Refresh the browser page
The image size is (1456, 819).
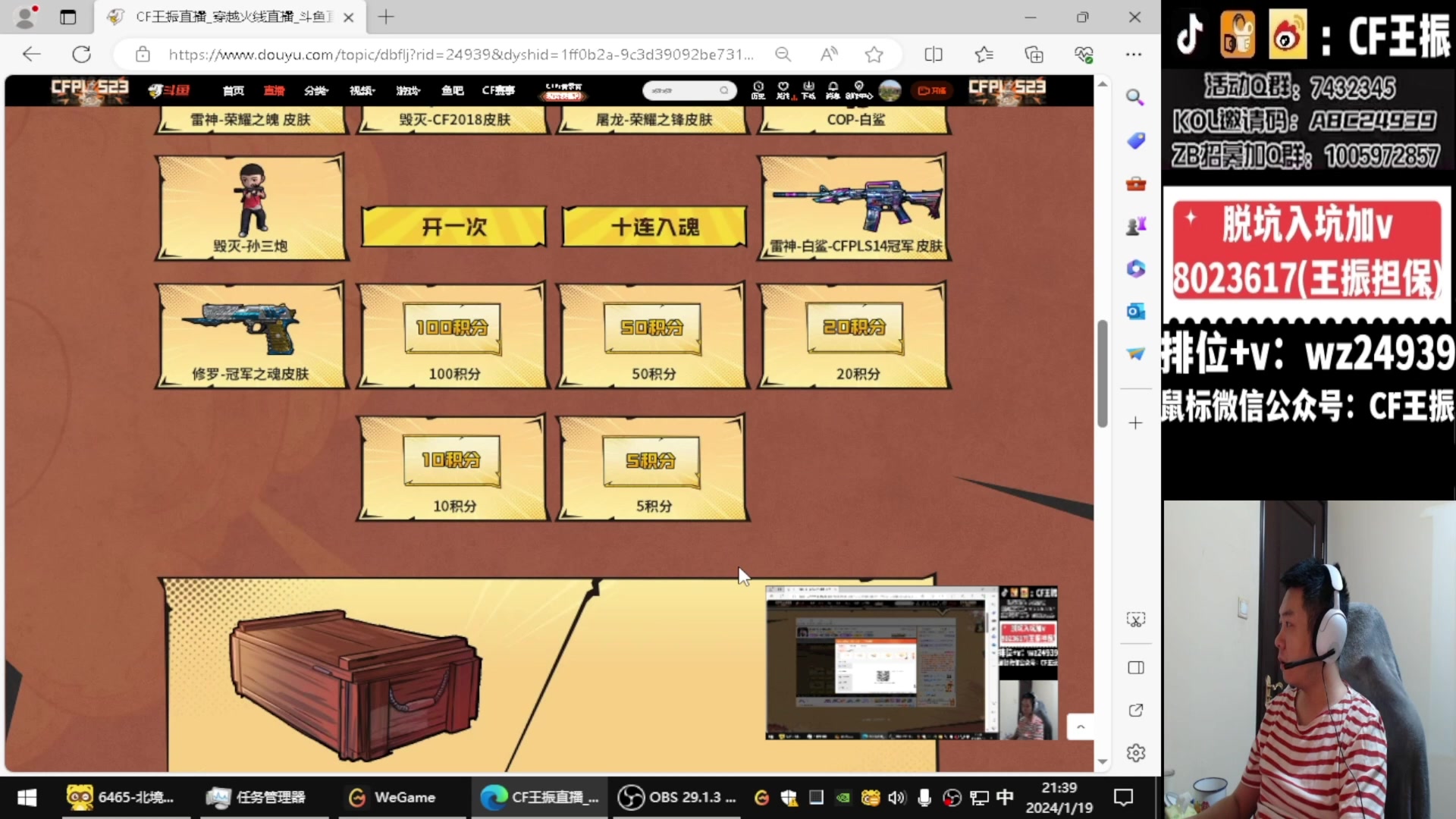(81, 55)
